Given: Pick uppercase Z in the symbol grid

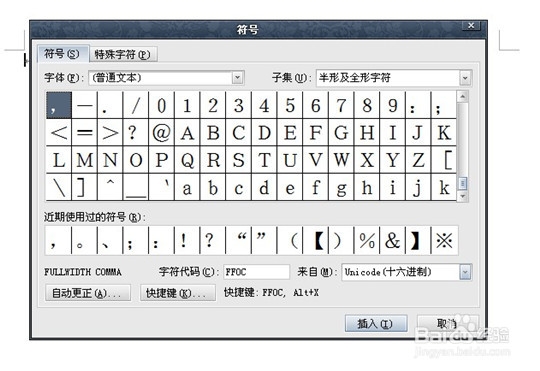Looking at the screenshot, I should tap(418, 160).
